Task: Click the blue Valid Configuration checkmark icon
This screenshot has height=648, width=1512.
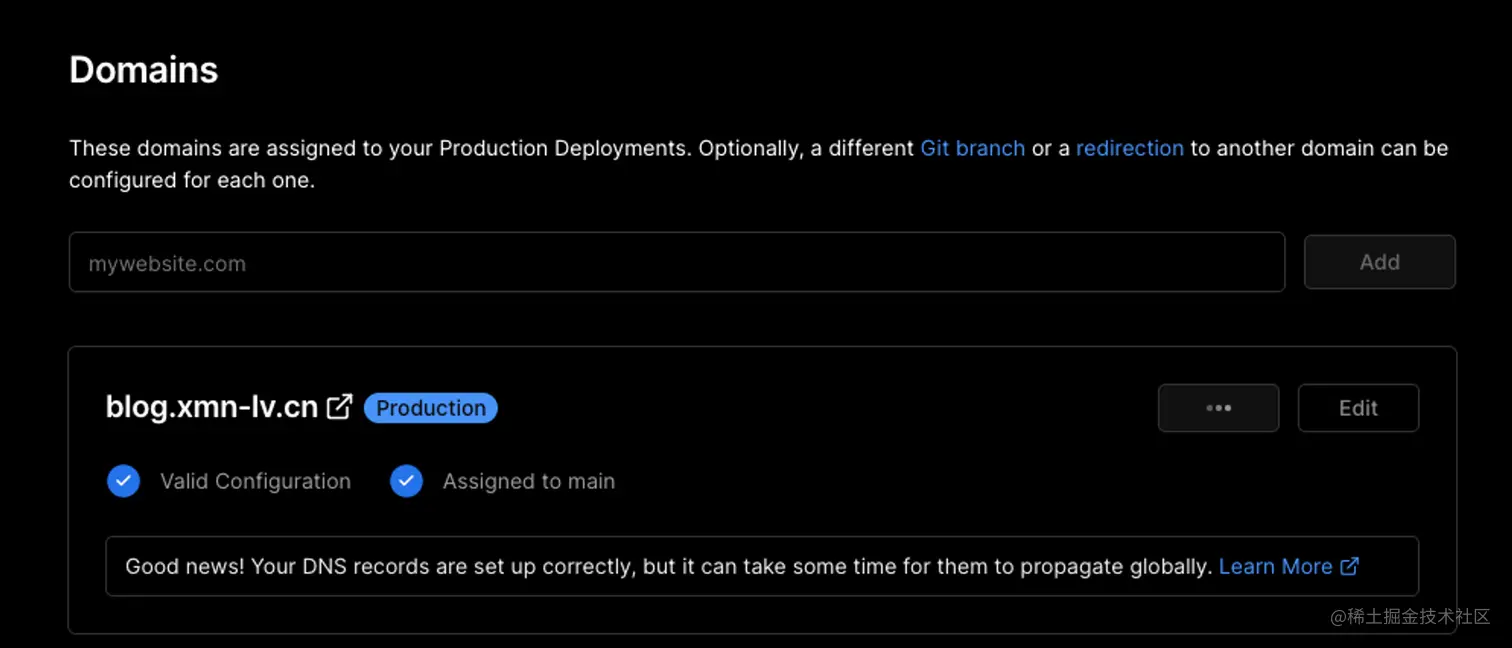Action: (x=123, y=481)
